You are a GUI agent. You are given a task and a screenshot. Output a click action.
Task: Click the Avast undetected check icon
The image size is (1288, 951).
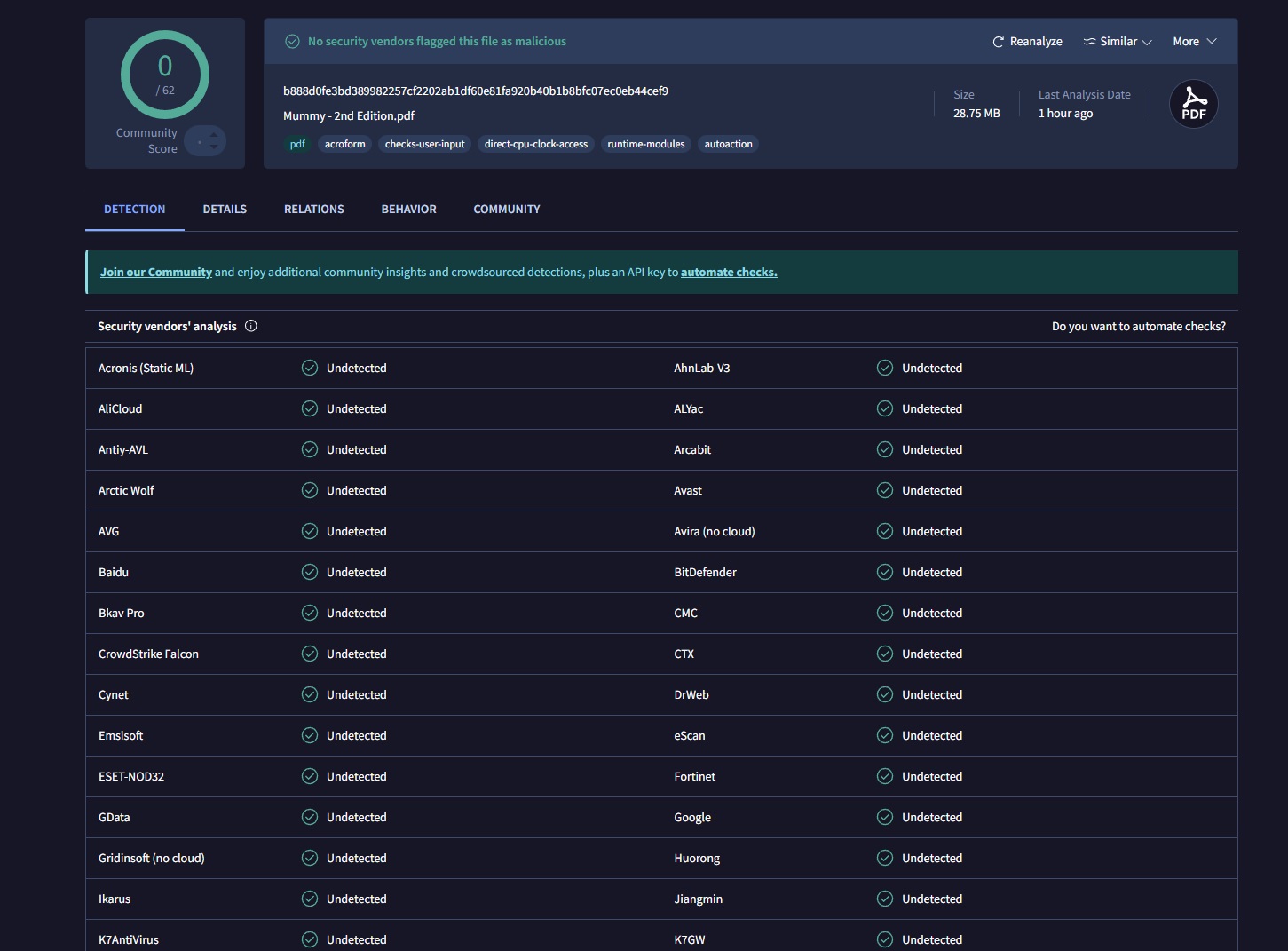pyautogui.click(x=885, y=490)
